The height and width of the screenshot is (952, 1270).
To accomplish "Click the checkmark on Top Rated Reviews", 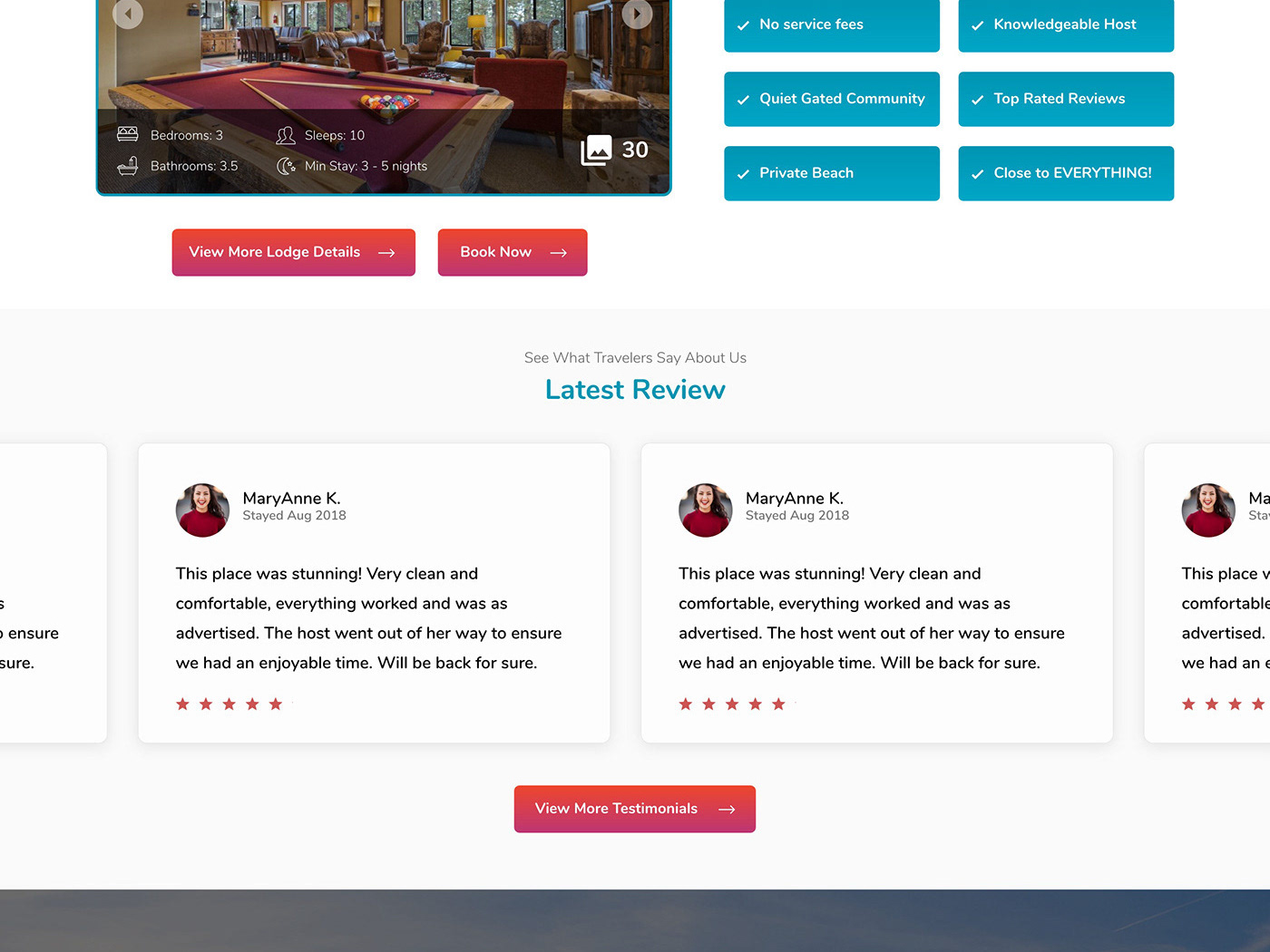I will point(977,100).
